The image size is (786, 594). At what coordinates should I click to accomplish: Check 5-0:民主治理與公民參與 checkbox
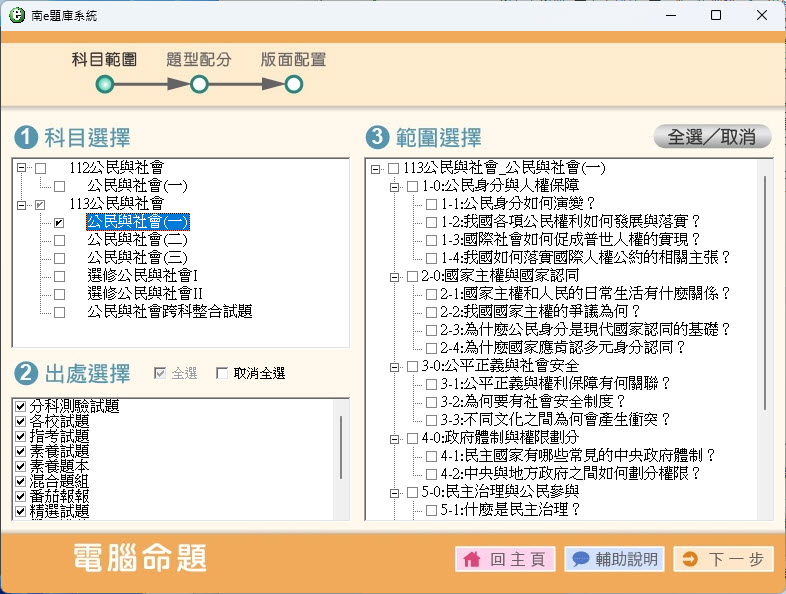[x=413, y=493]
